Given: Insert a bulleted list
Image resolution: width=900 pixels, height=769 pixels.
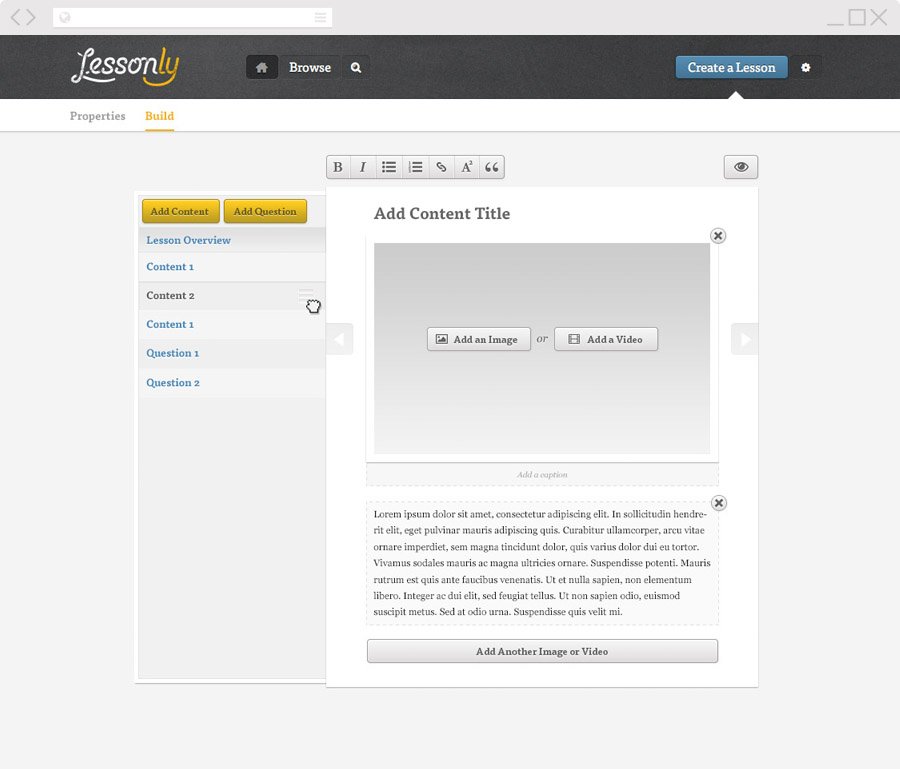Looking at the screenshot, I should [x=389, y=167].
